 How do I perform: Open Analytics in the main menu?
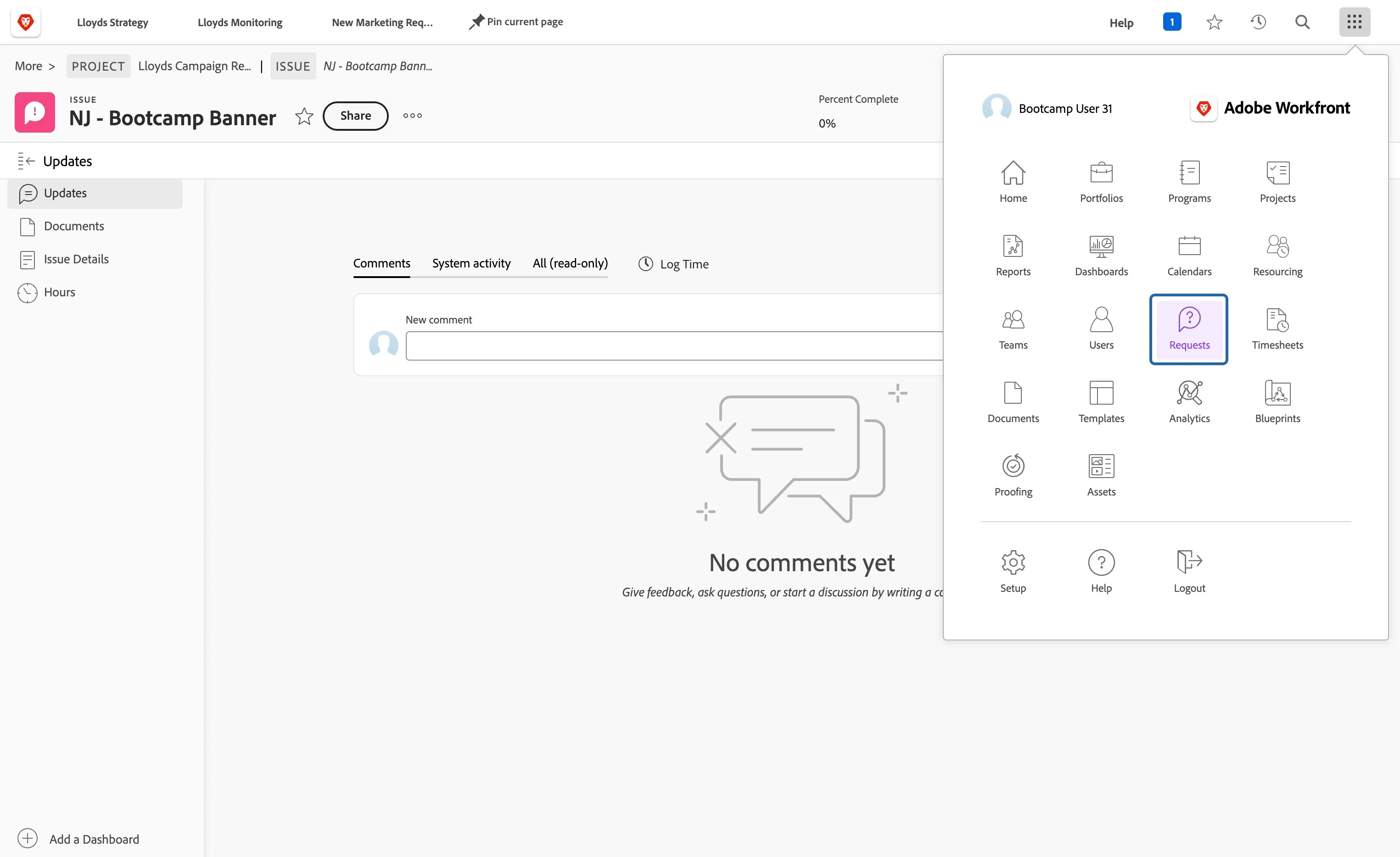click(x=1189, y=401)
